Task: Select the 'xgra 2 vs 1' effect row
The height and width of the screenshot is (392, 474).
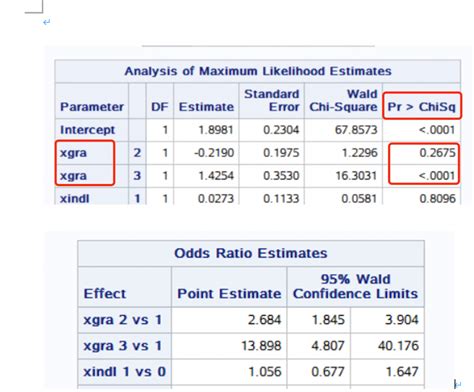Action: point(123,320)
